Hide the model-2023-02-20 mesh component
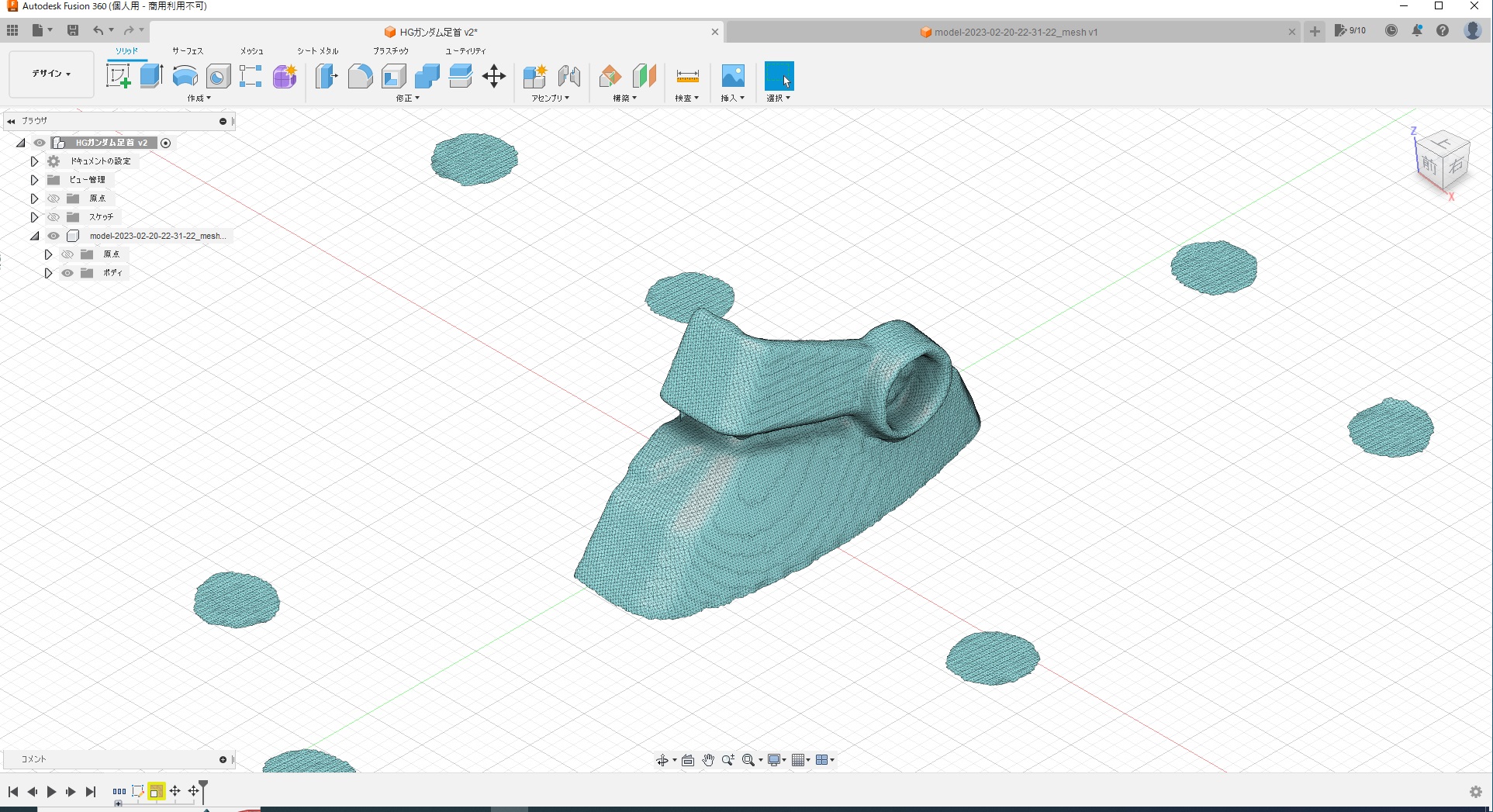 point(54,236)
